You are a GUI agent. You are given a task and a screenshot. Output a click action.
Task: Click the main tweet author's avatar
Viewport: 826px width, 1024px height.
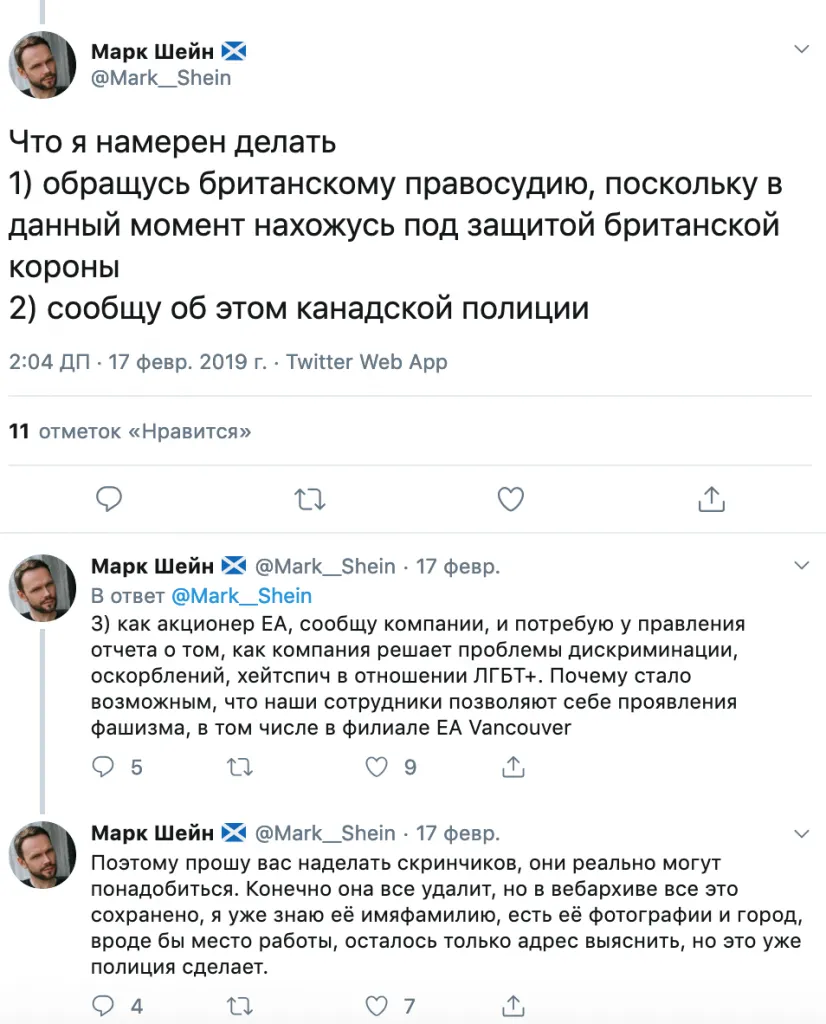pos(43,64)
